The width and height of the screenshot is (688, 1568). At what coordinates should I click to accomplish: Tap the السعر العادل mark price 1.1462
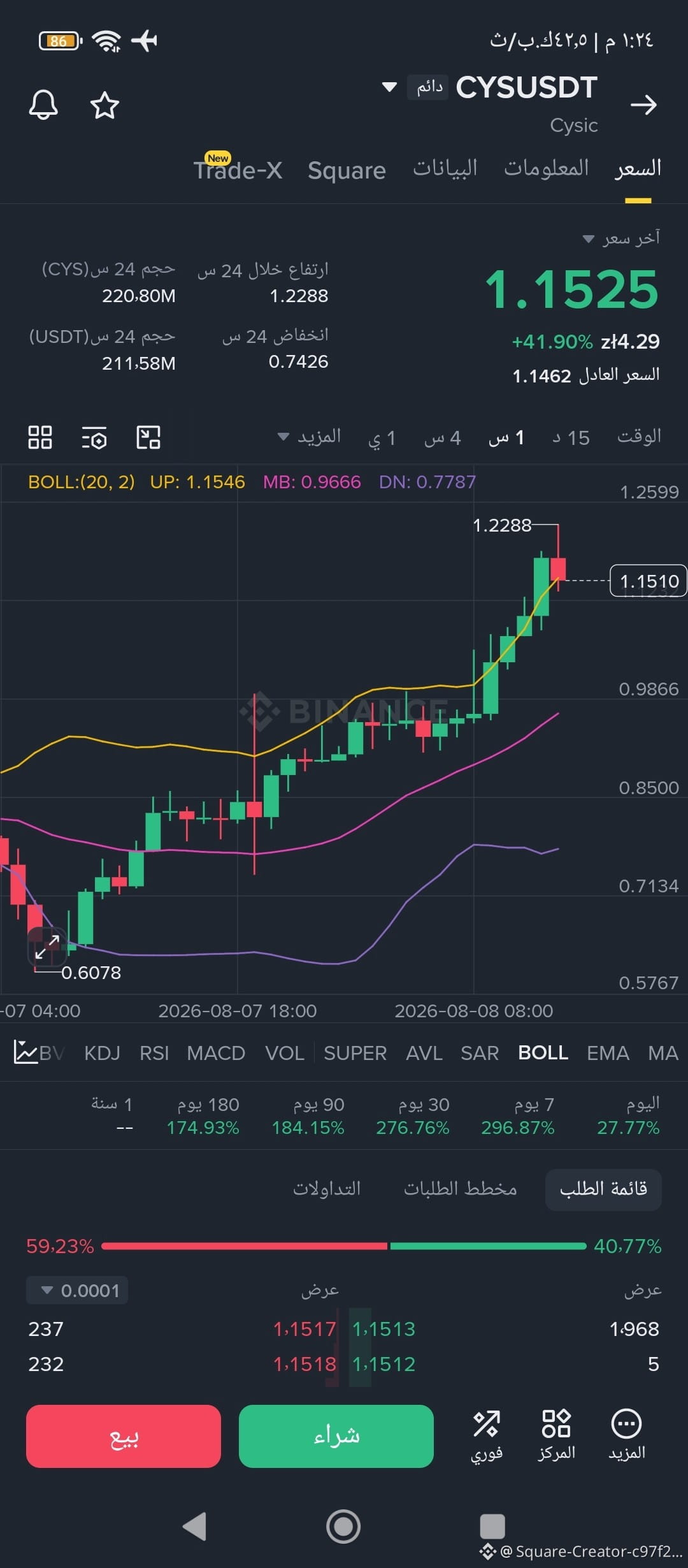[586, 375]
